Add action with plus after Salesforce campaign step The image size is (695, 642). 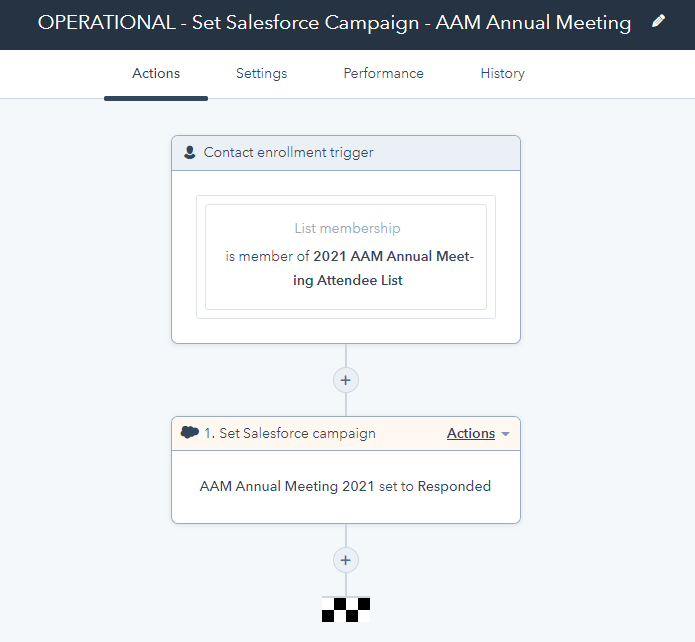pyautogui.click(x=346, y=560)
